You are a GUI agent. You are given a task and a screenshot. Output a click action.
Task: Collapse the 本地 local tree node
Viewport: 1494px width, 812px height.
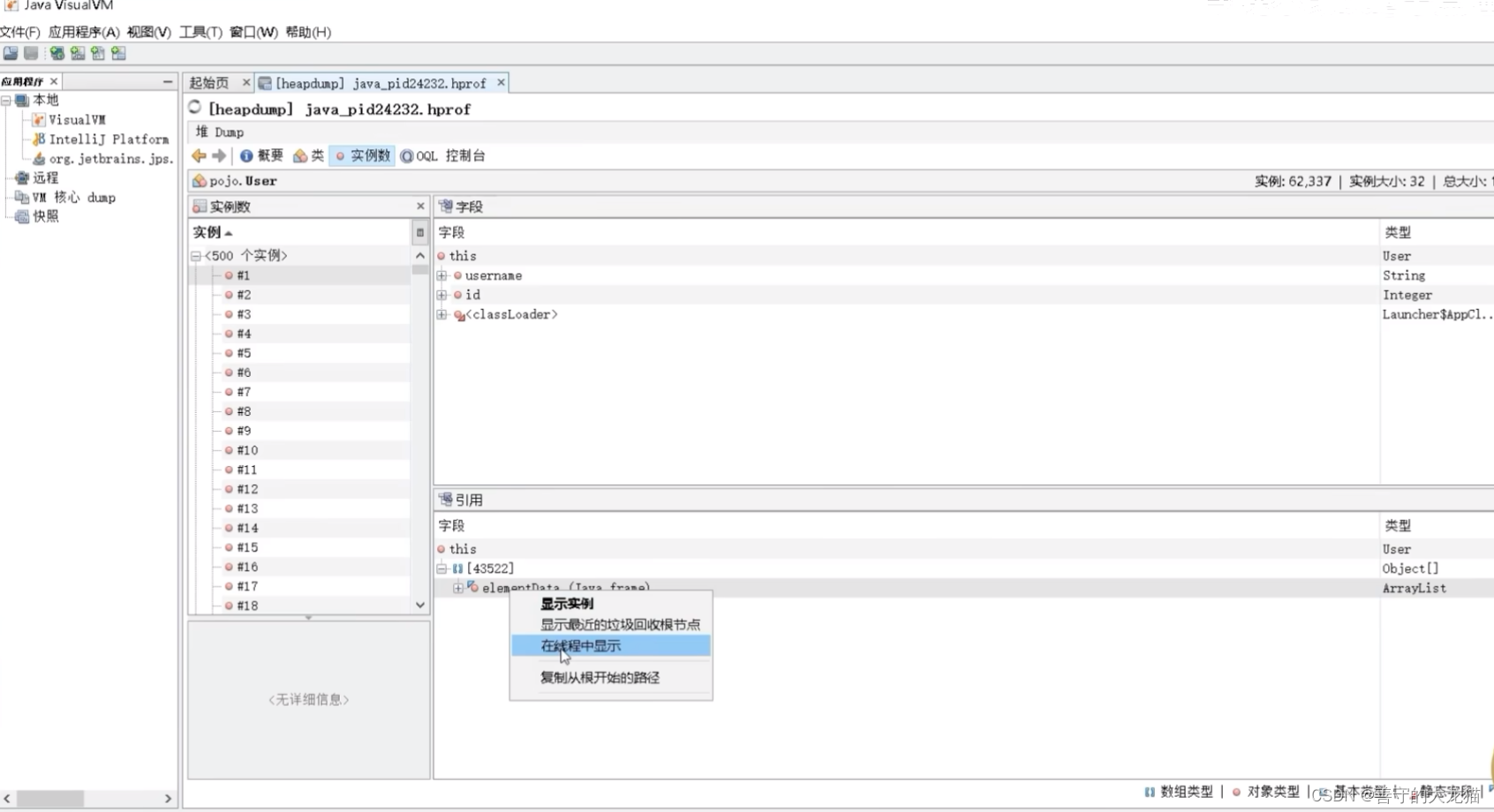(x=6, y=101)
